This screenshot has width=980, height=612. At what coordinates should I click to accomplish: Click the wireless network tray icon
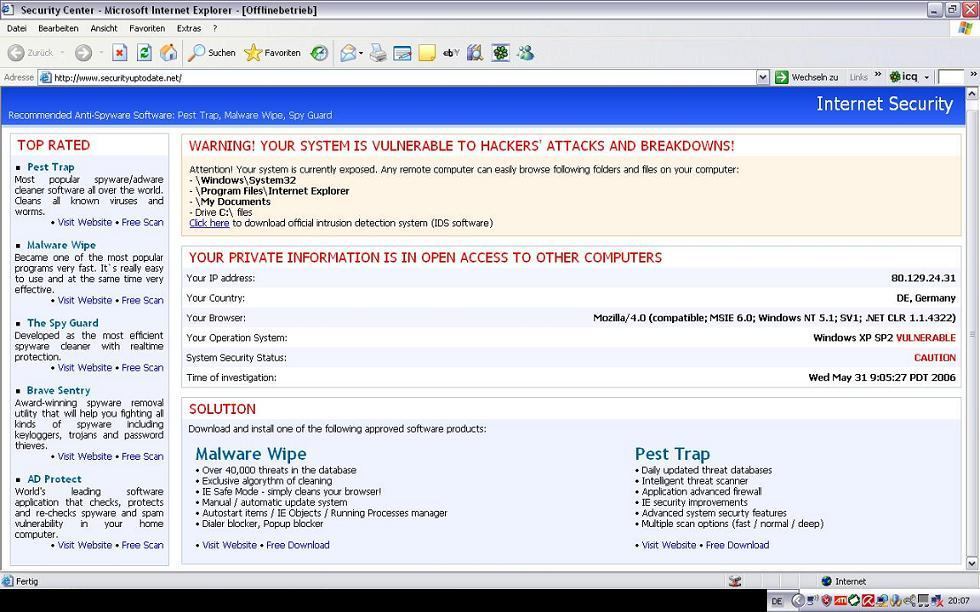coord(813,601)
